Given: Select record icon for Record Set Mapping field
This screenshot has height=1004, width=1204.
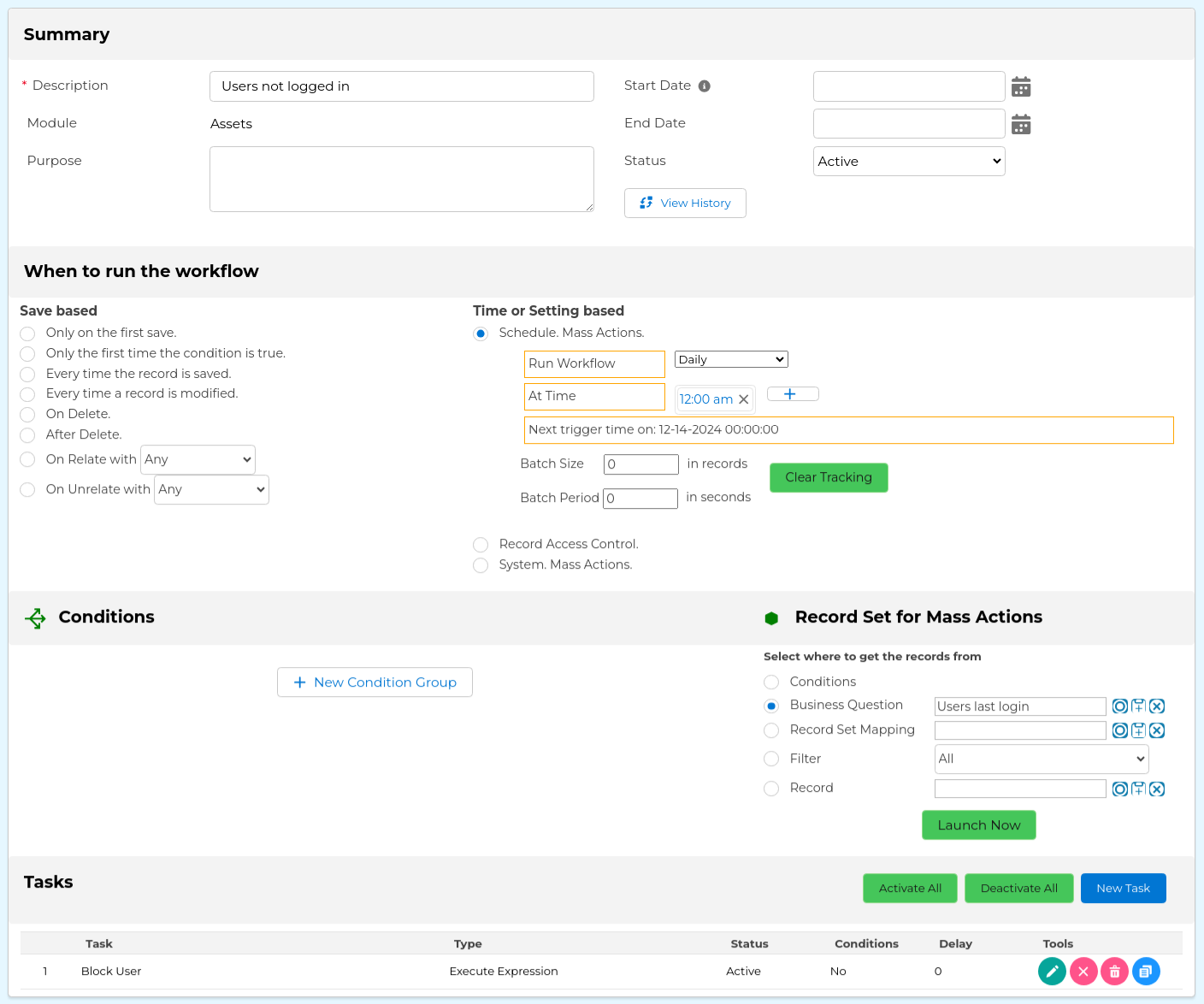Looking at the screenshot, I should pyautogui.click(x=1120, y=730).
